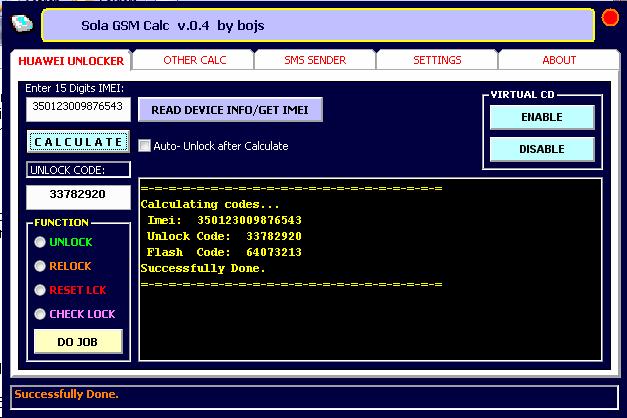Click the Flash Code line in log
627x418 pixels.
click(x=224, y=252)
